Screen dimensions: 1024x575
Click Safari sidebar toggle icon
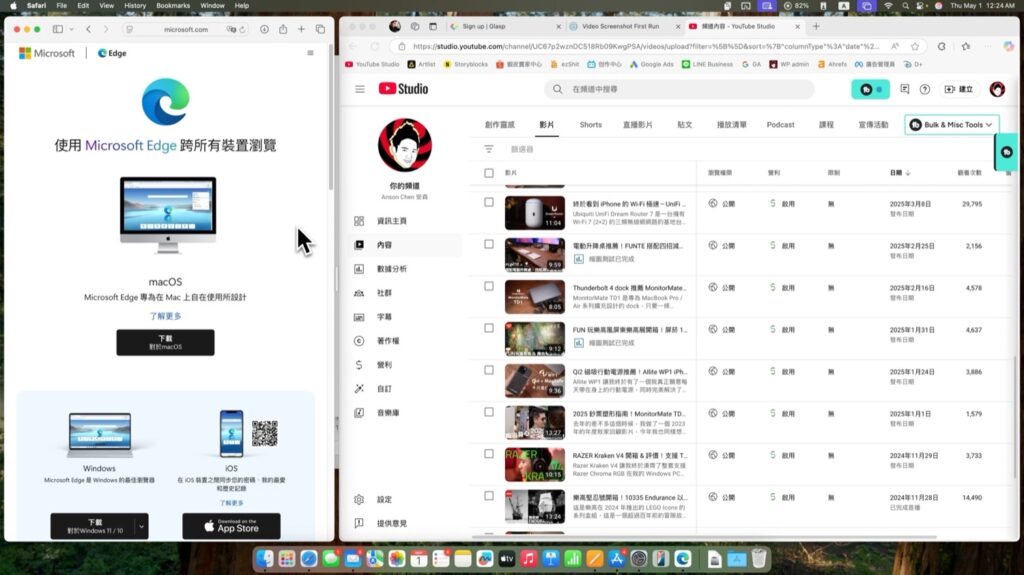point(58,29)
